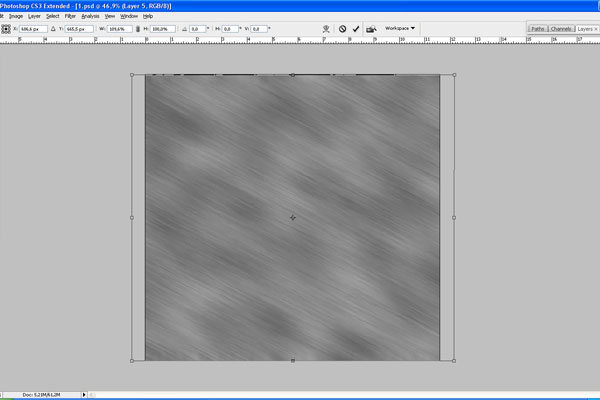This screenshot has width=600, height=400.
Task: Select the Layers panel tab
Action: tap(587, 29)
